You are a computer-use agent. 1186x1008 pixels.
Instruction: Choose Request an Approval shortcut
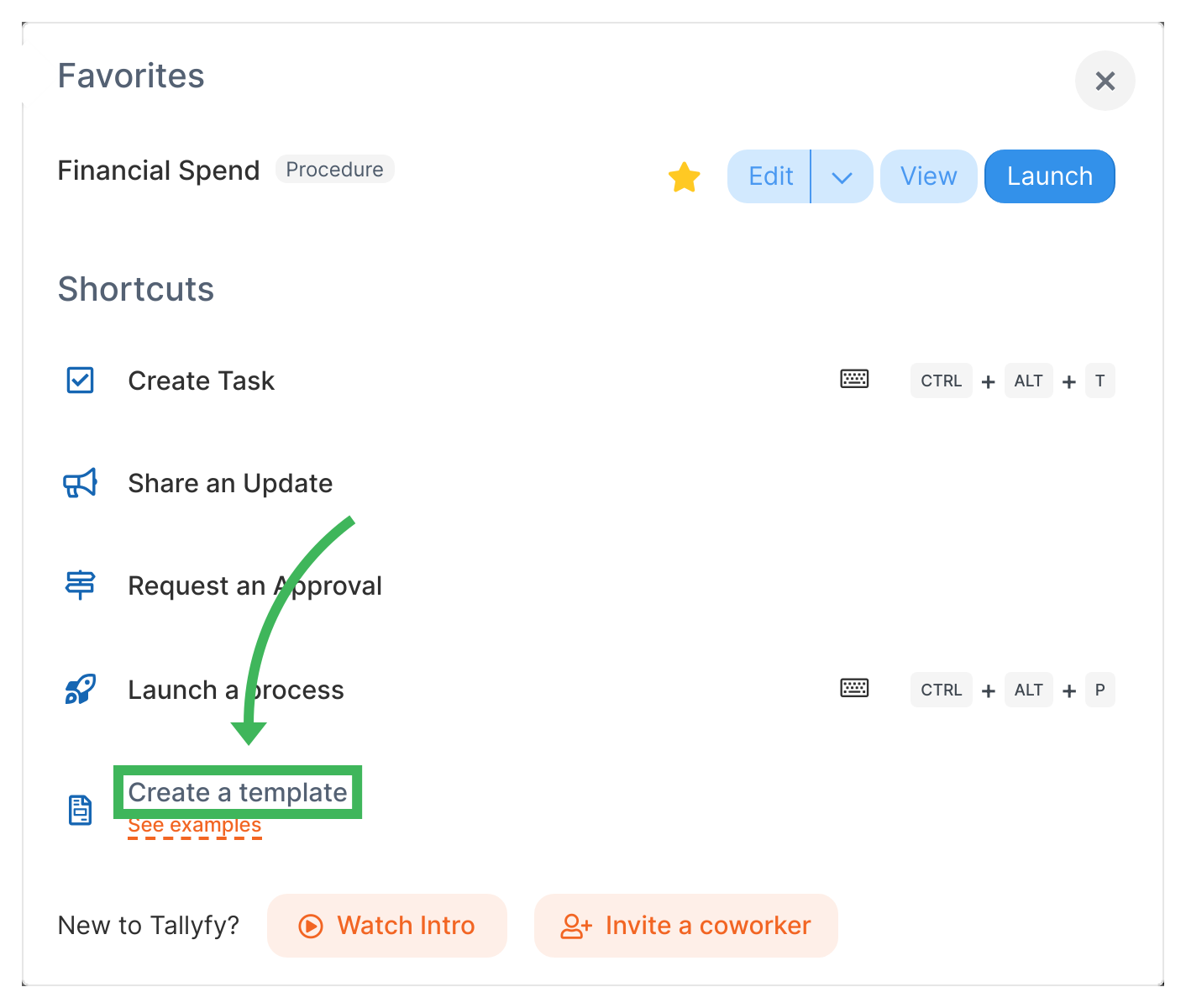click(255, 585)
